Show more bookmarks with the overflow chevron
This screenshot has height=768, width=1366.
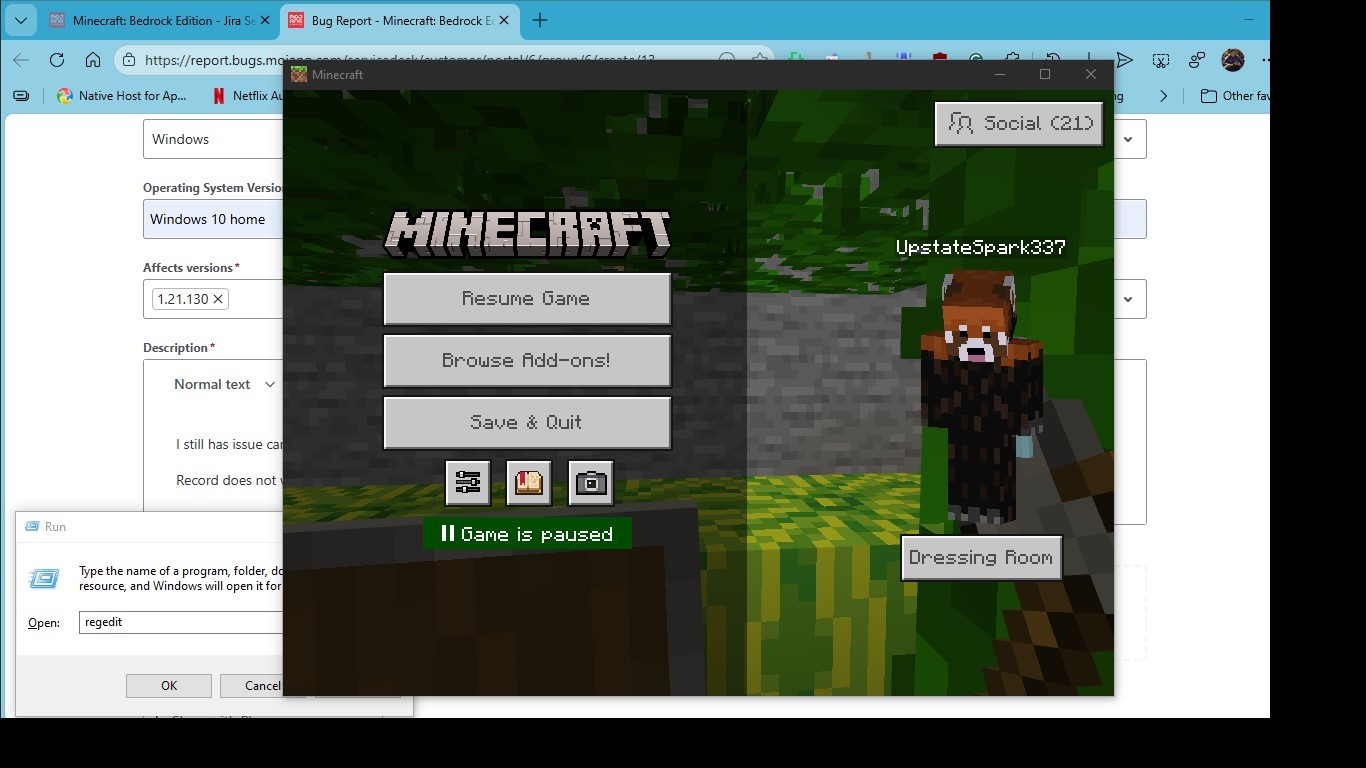click(x=1163, y=96)
